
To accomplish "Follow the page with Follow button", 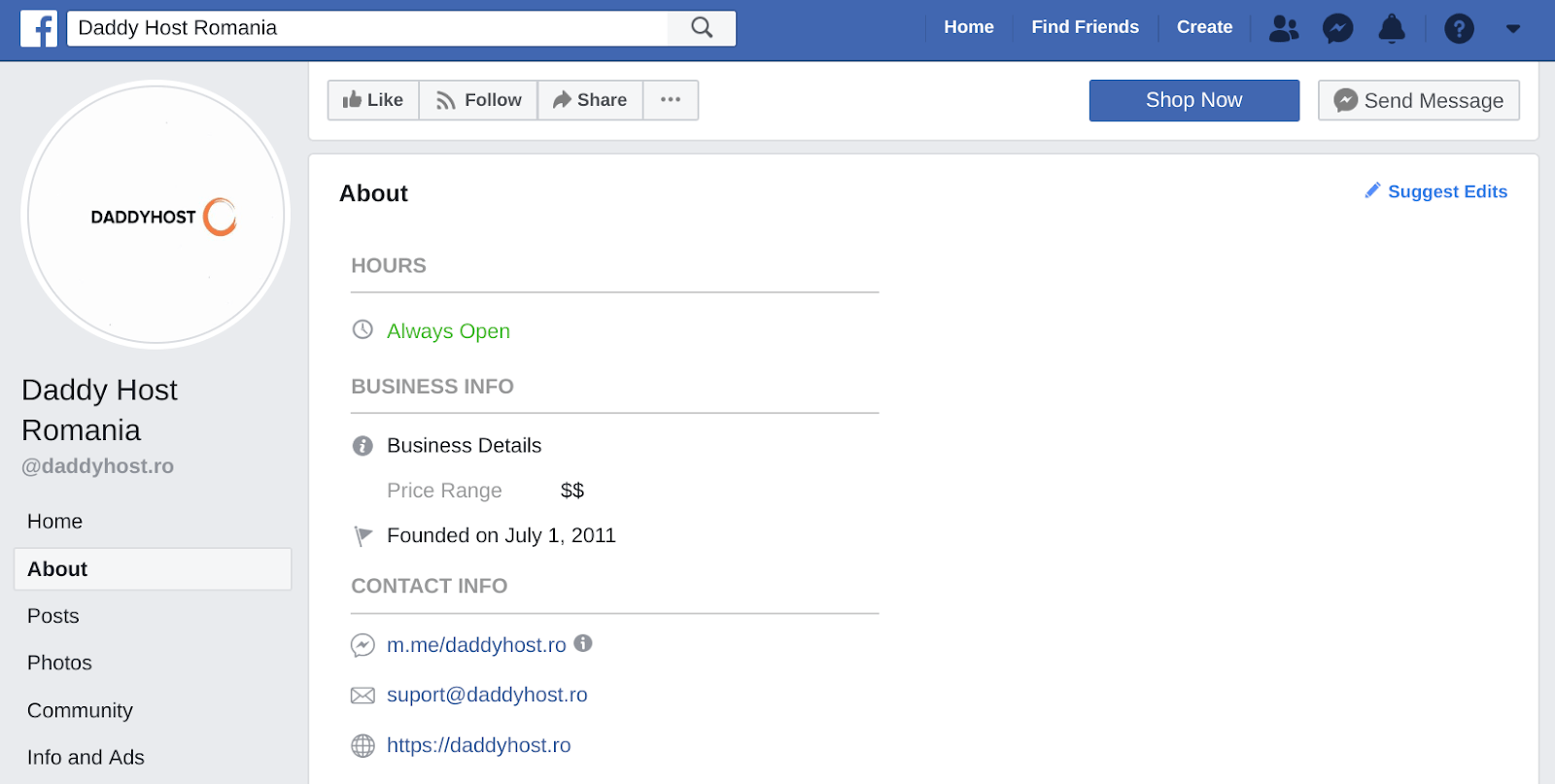I will (478, 100).
